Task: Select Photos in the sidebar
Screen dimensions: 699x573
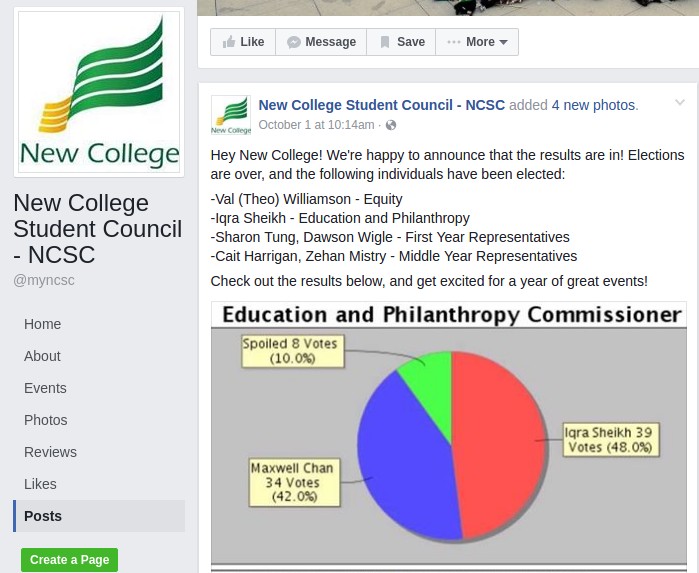Action: 46,420
